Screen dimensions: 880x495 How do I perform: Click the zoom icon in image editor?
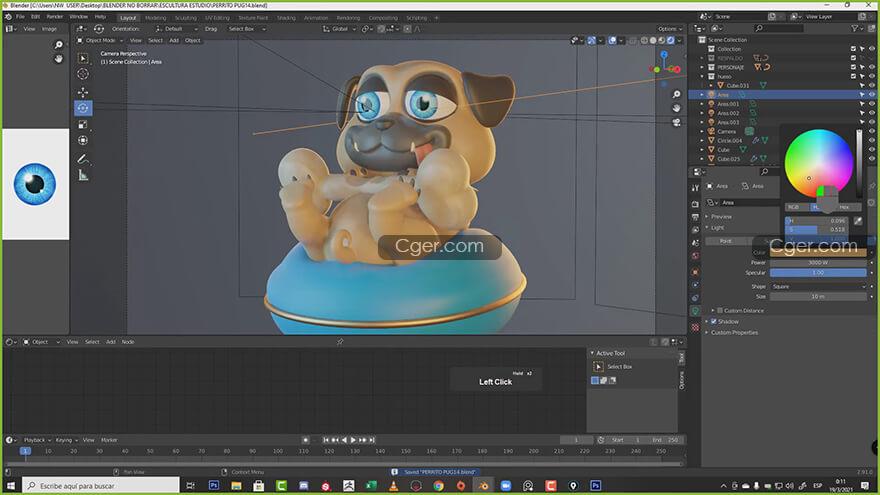point(58,45)
